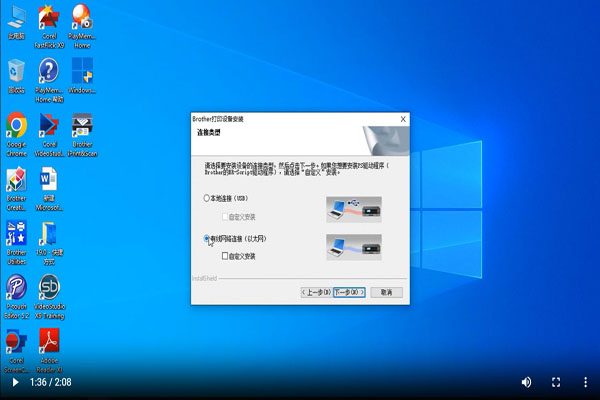Enter fullscreen video mode
Image resolution: width=600 pixels, height=400 pixels.
click(556, 382)
